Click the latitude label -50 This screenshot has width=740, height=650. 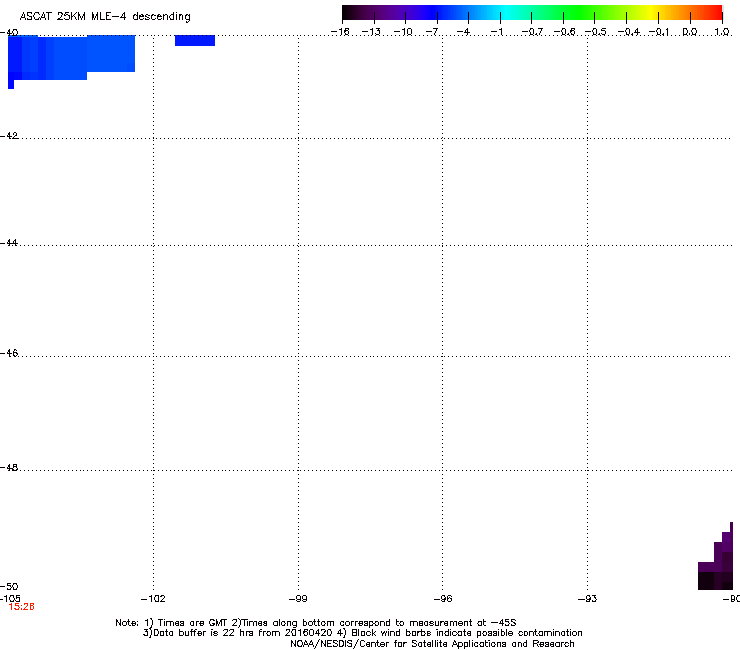(9, 586)
